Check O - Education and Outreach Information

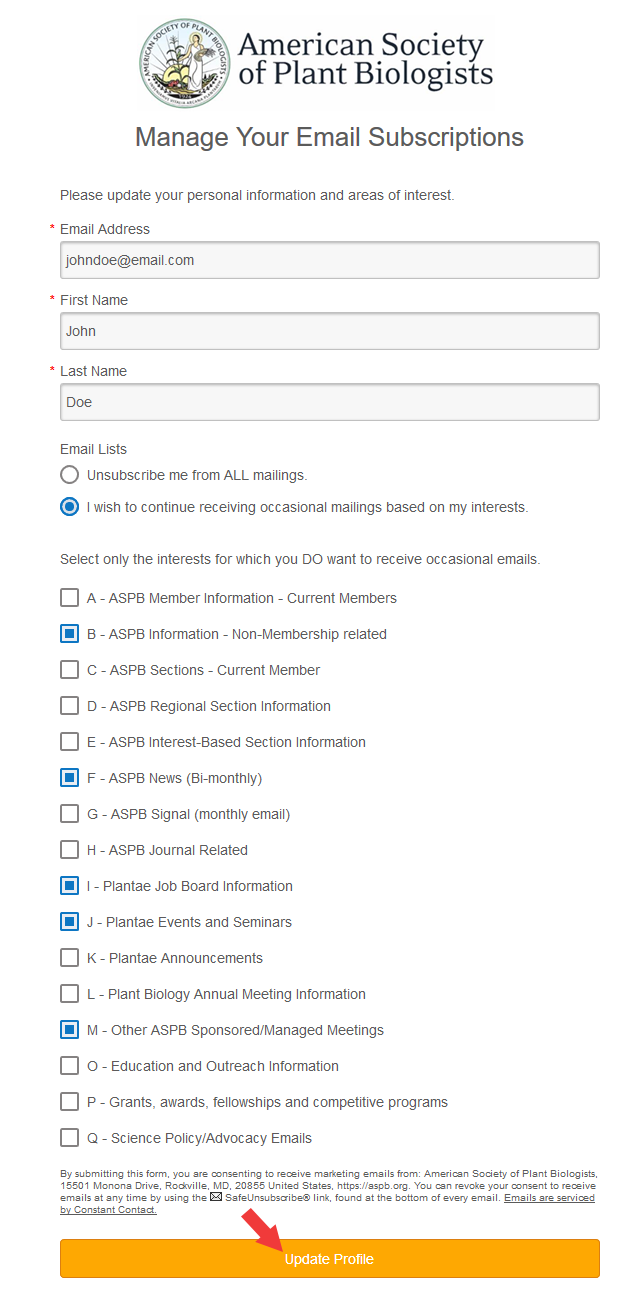tap(69, 1066)
